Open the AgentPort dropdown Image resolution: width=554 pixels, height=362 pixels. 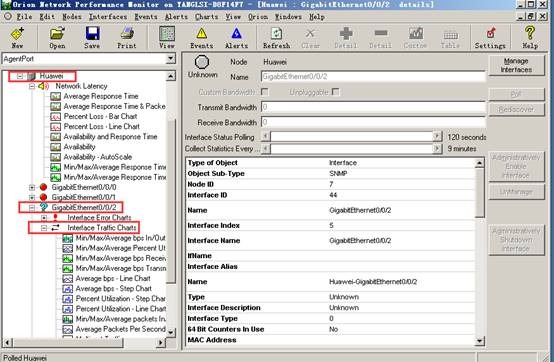point(171,59)
